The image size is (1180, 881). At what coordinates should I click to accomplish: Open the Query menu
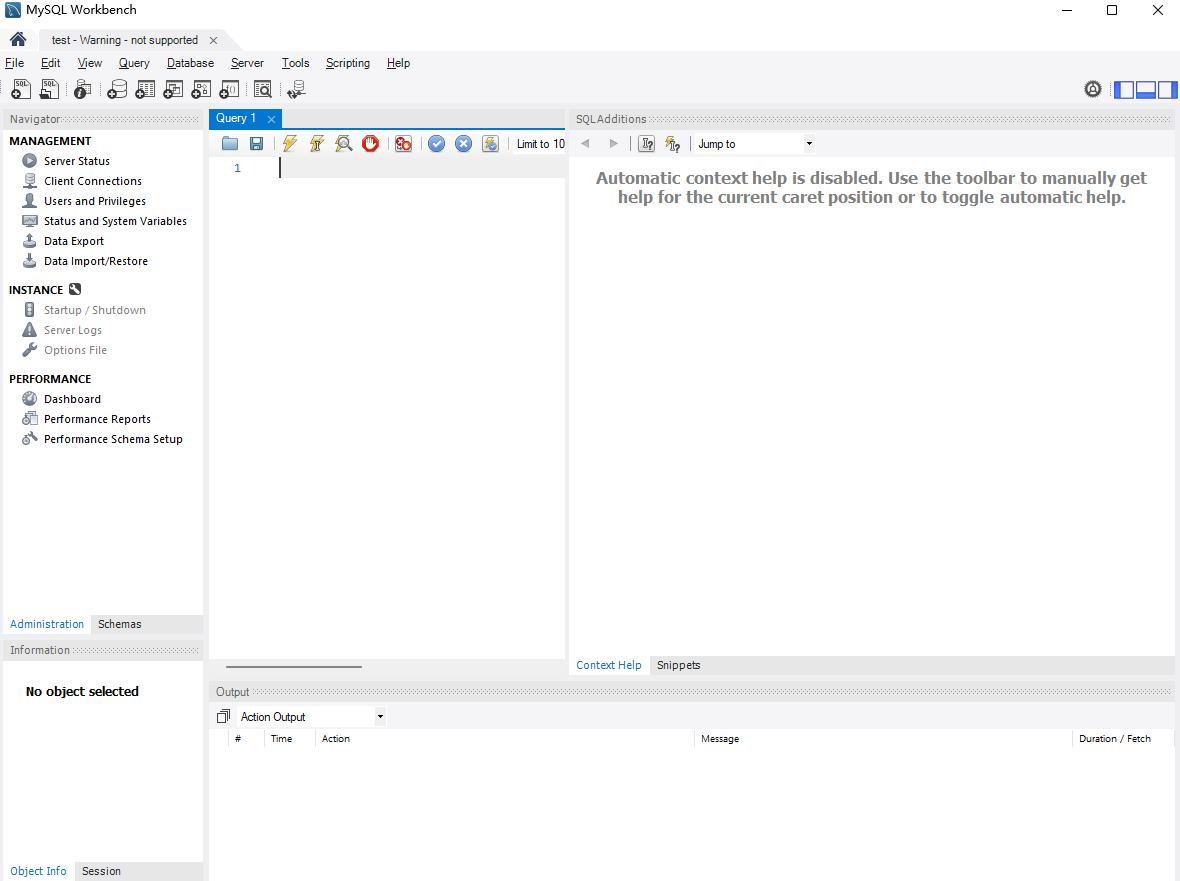click(x=134, y=63)
